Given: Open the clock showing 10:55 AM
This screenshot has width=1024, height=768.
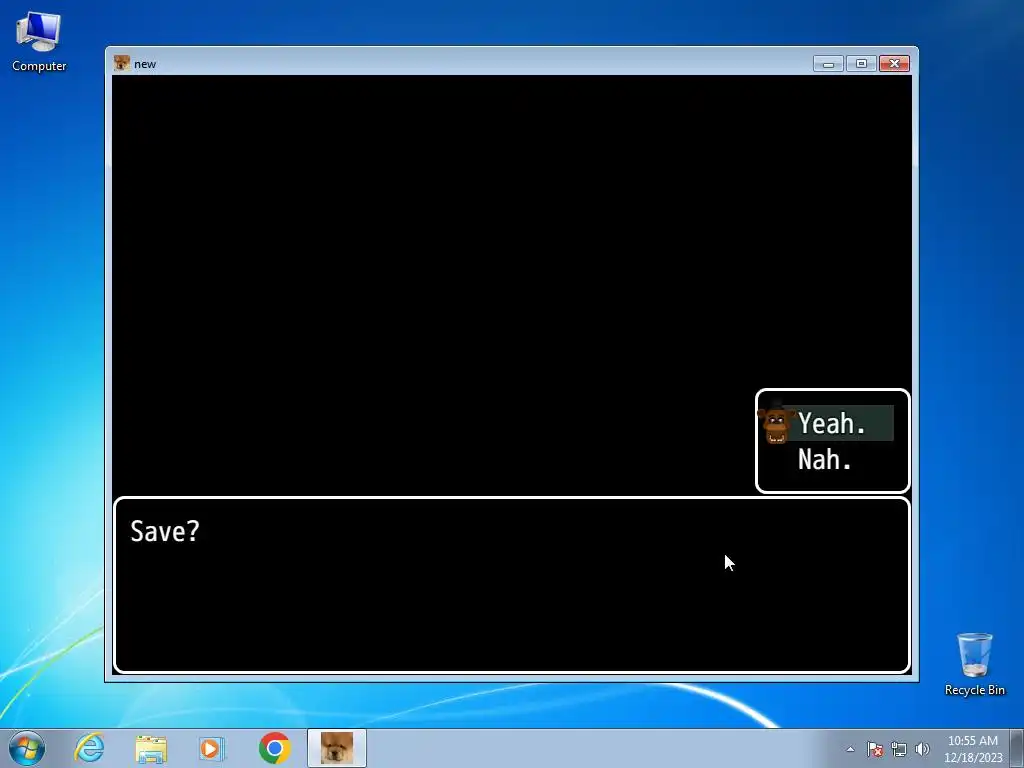Looking at the screenshot, I should (972, 749).
